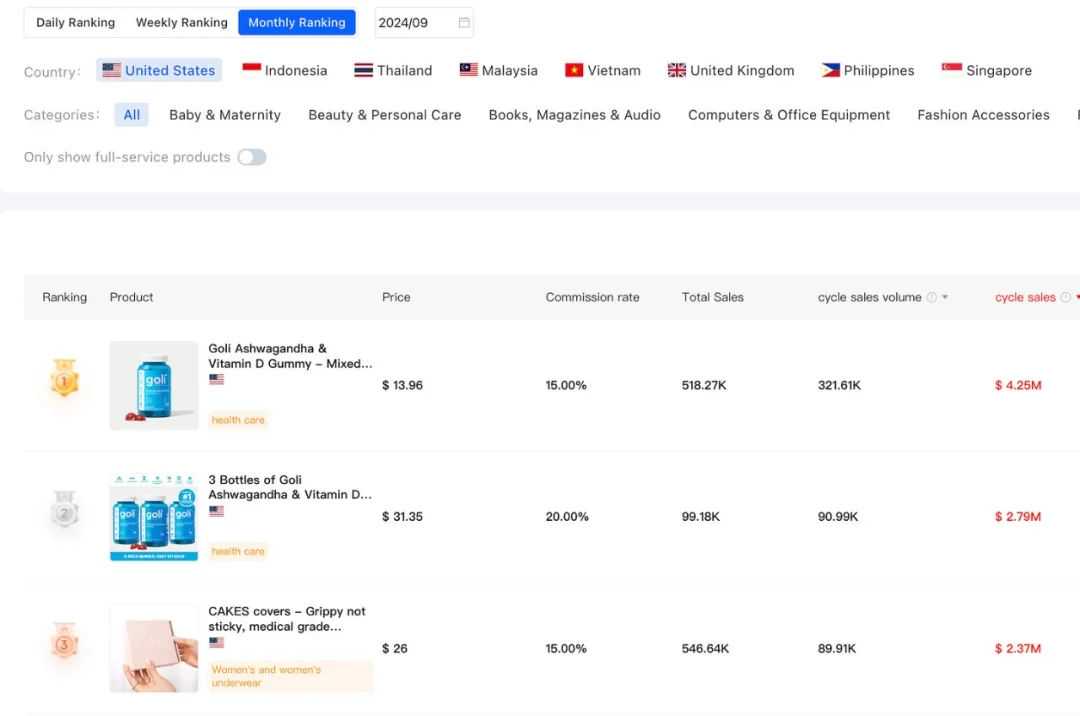The image size is (1080, 716).
Task: Click the bronze third-place medal icon
Action: pyautogui.click(x=64, y=641)
